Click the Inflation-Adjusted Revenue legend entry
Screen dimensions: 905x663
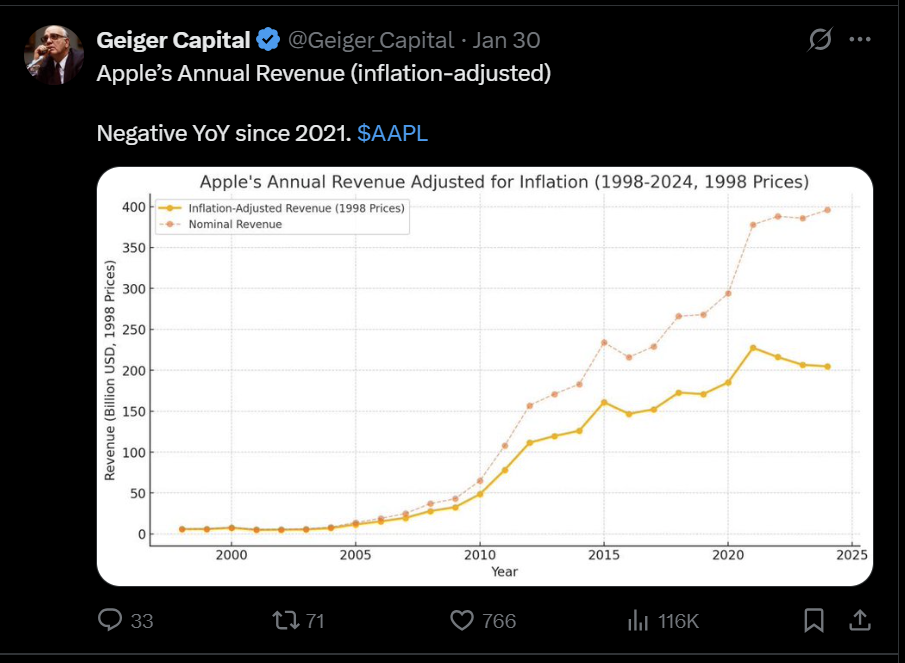295,208
